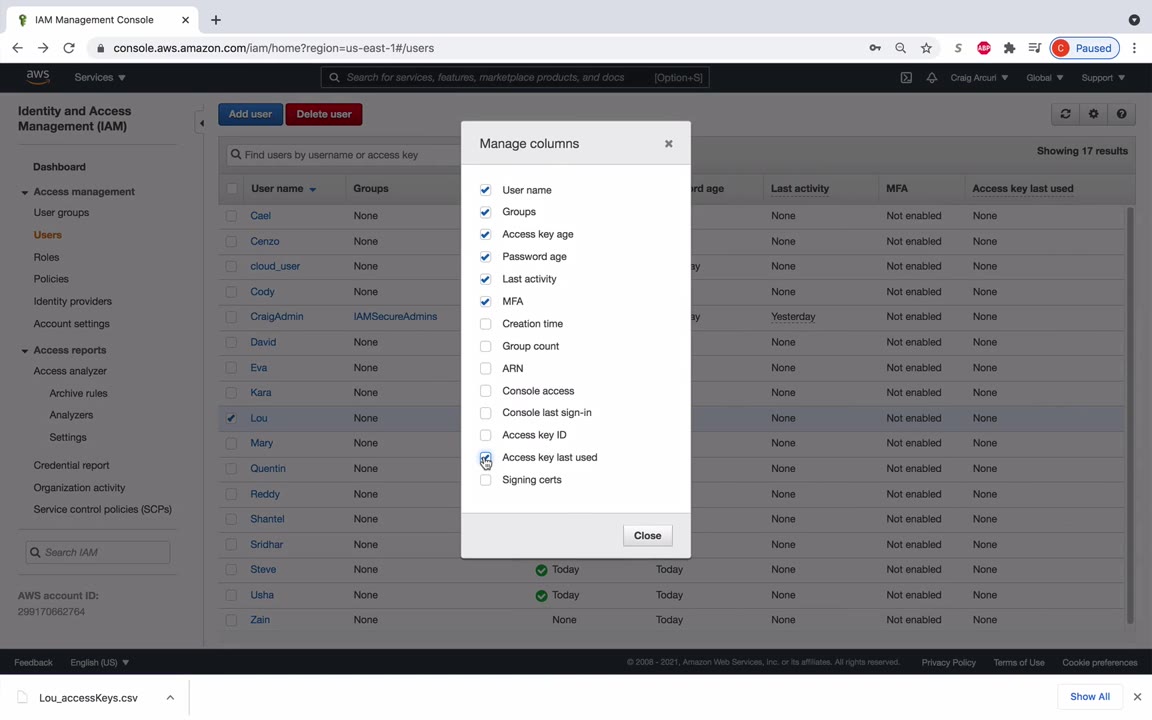
Task: Collapse the Access reports section
Action: coord(24,351)
